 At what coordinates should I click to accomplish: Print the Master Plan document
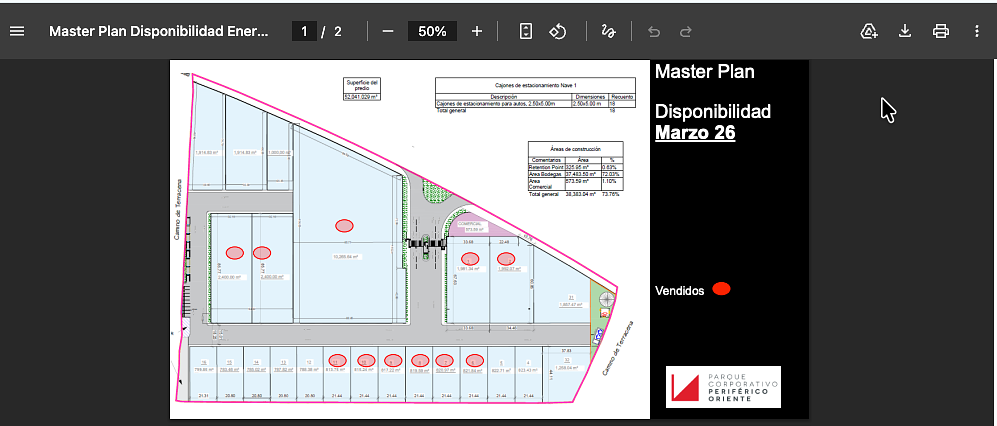click(941, 31)
